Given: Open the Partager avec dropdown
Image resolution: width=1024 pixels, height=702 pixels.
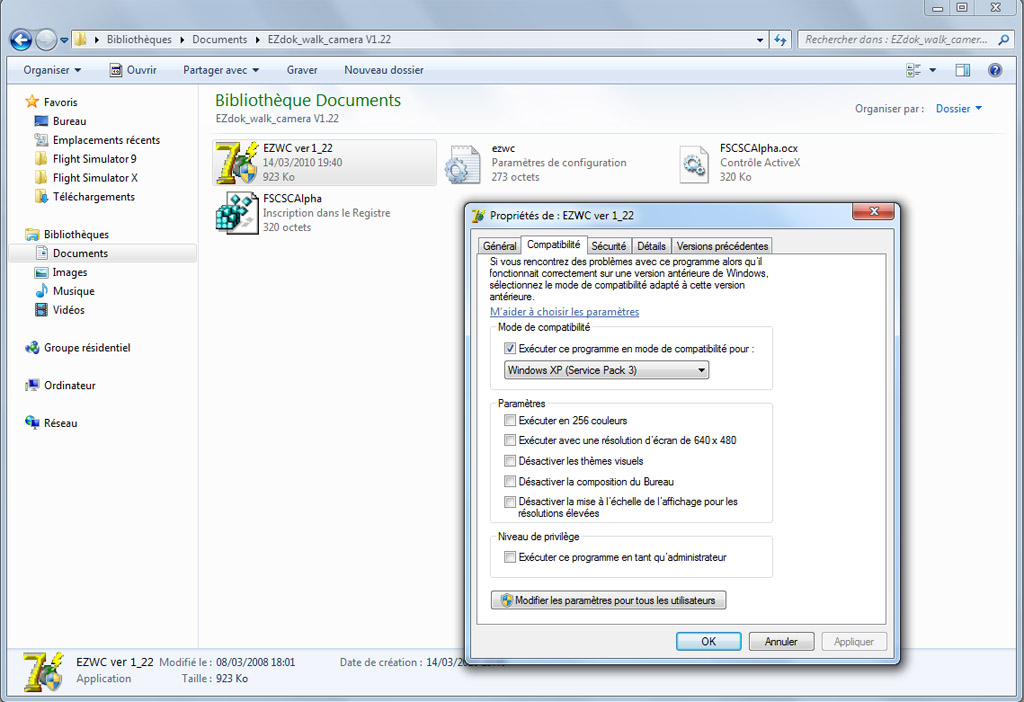Looking at the screenshot, I should (221, 70).
